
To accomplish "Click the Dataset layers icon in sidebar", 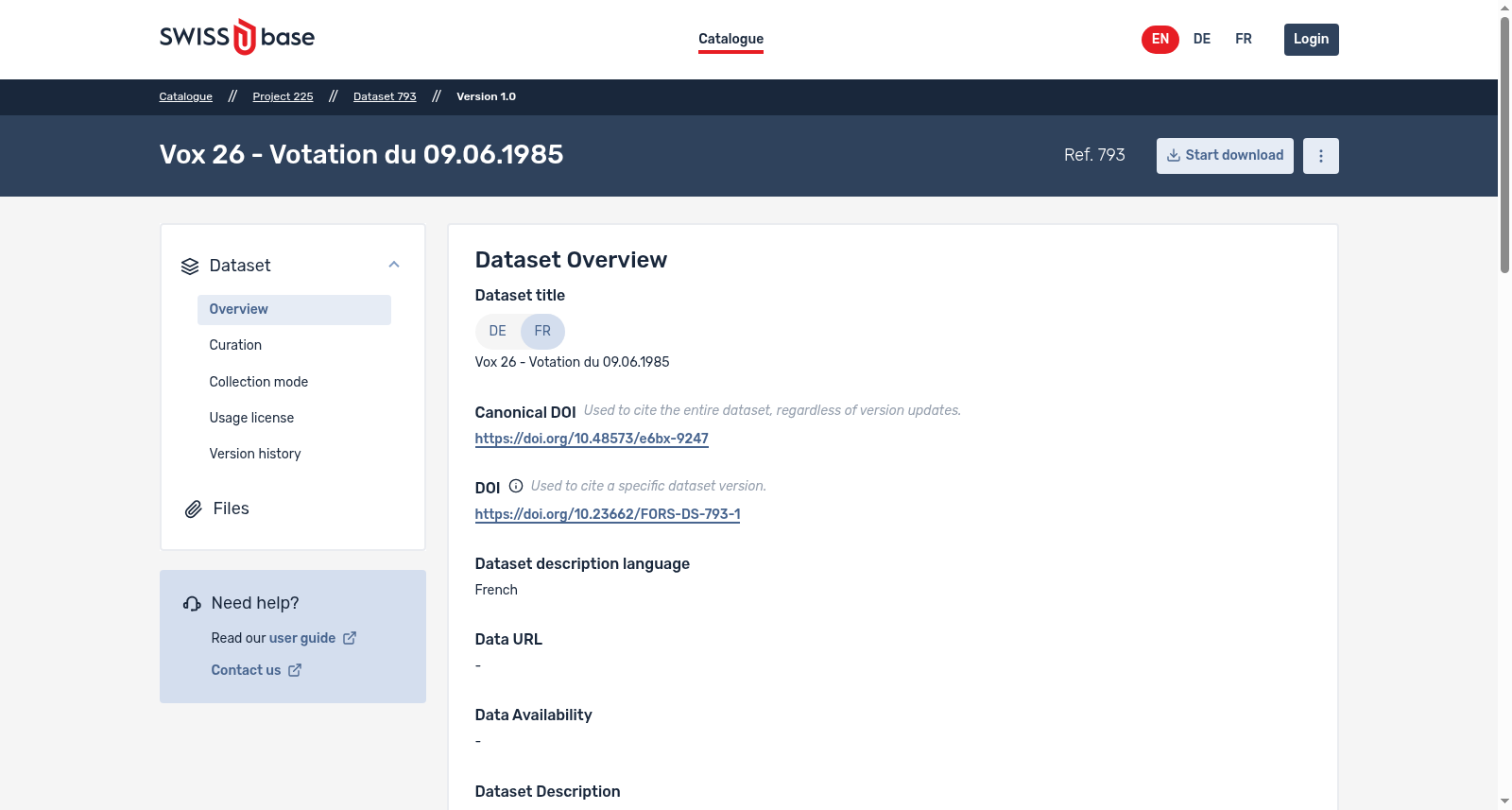I will point(190,267).
